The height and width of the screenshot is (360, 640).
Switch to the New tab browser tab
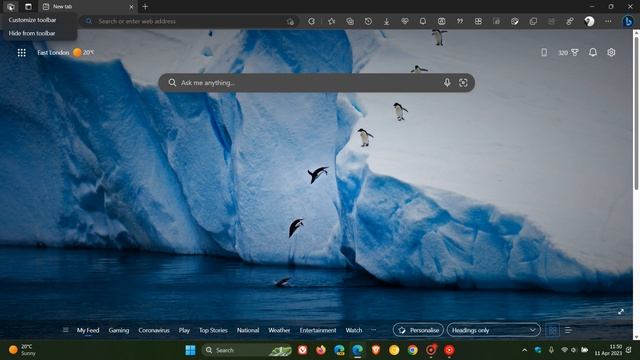point(88,7)
